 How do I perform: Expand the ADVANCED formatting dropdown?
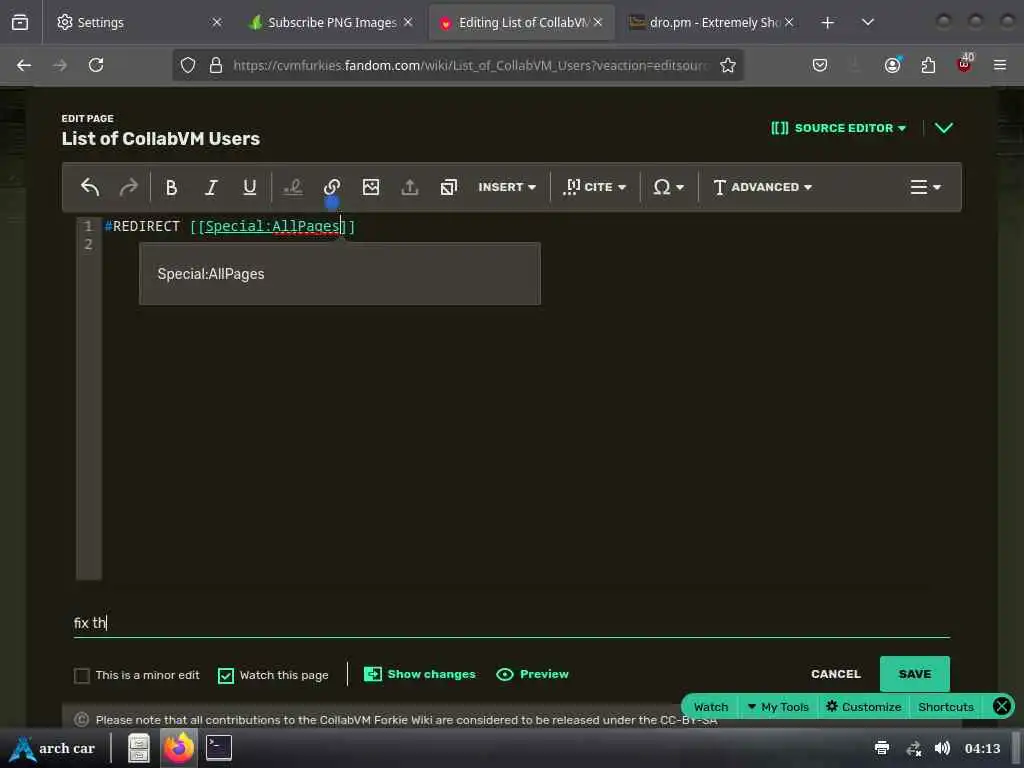[x=762, y=187]
